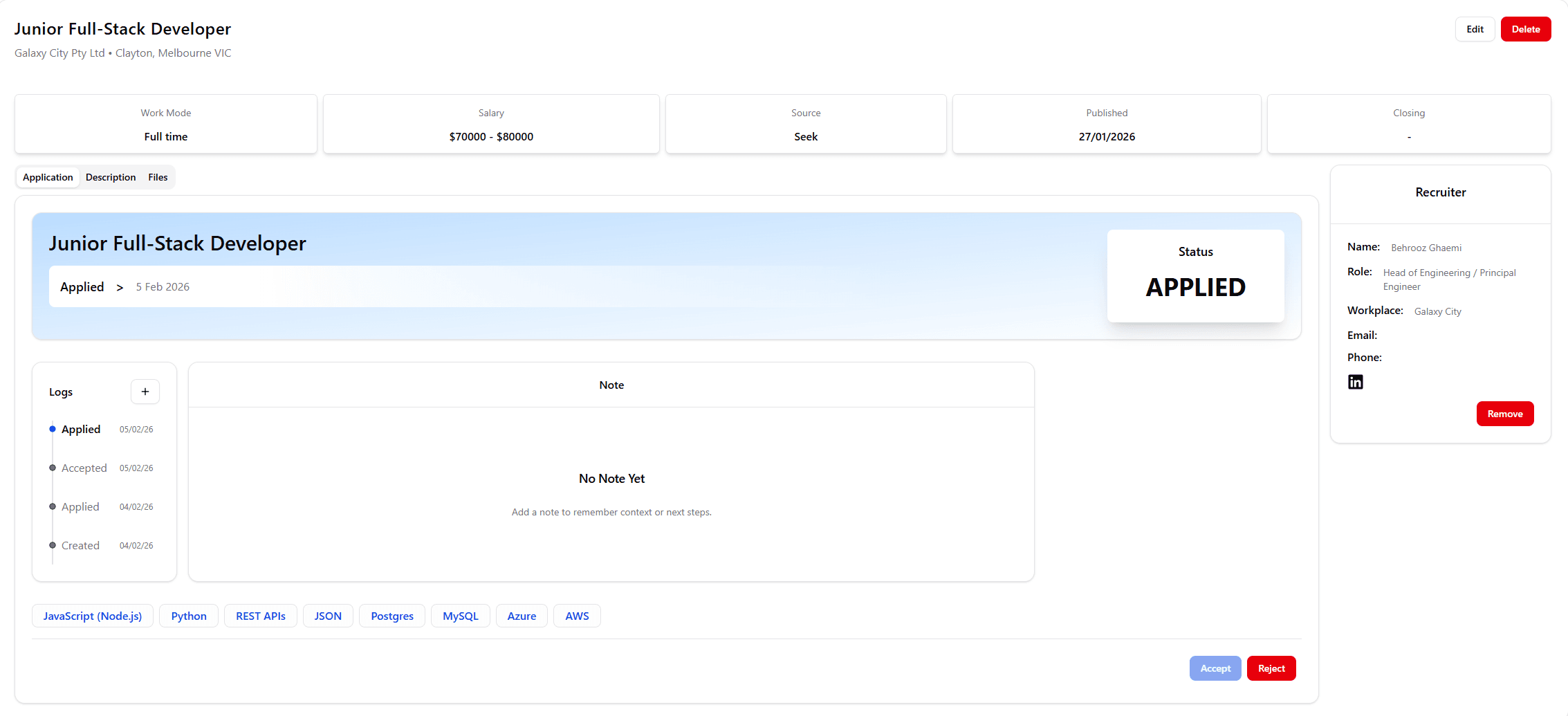This screenshot has height=716, width=1568.
Task: Click the Edit button
Action: (1474, 29)
